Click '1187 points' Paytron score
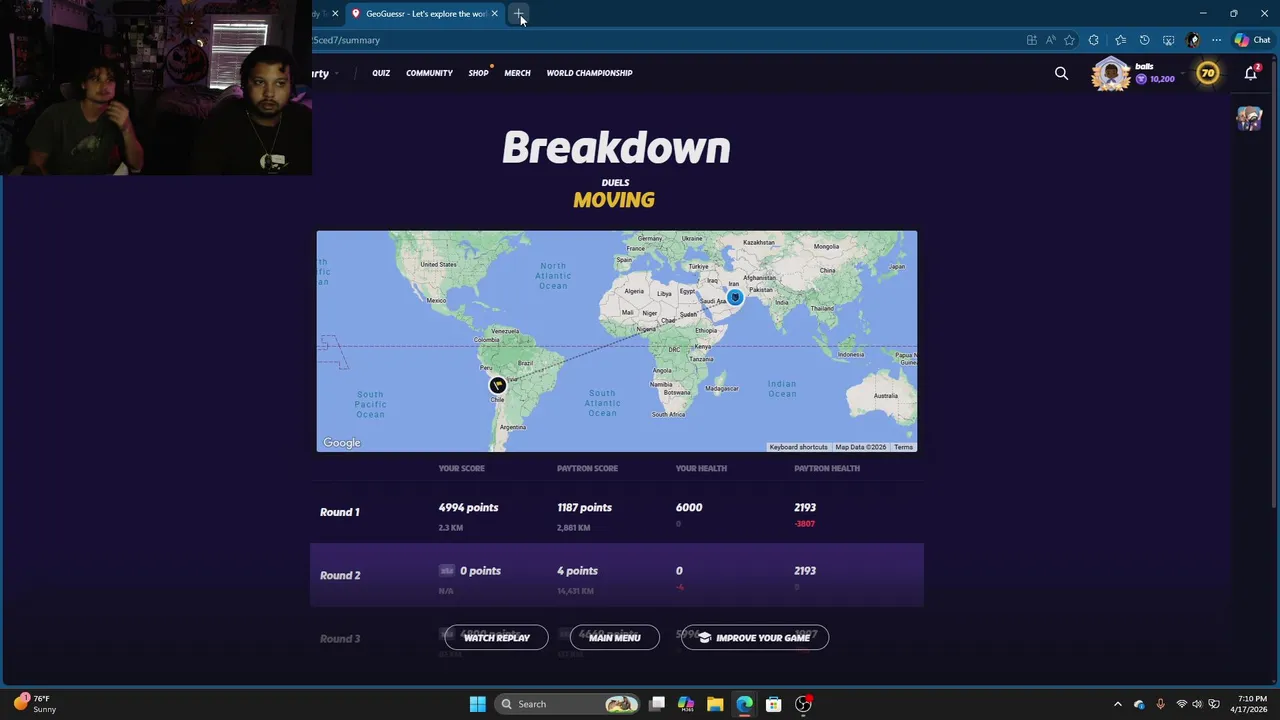This screenshot has width=1280, height=720. click(x=584, y=508)
